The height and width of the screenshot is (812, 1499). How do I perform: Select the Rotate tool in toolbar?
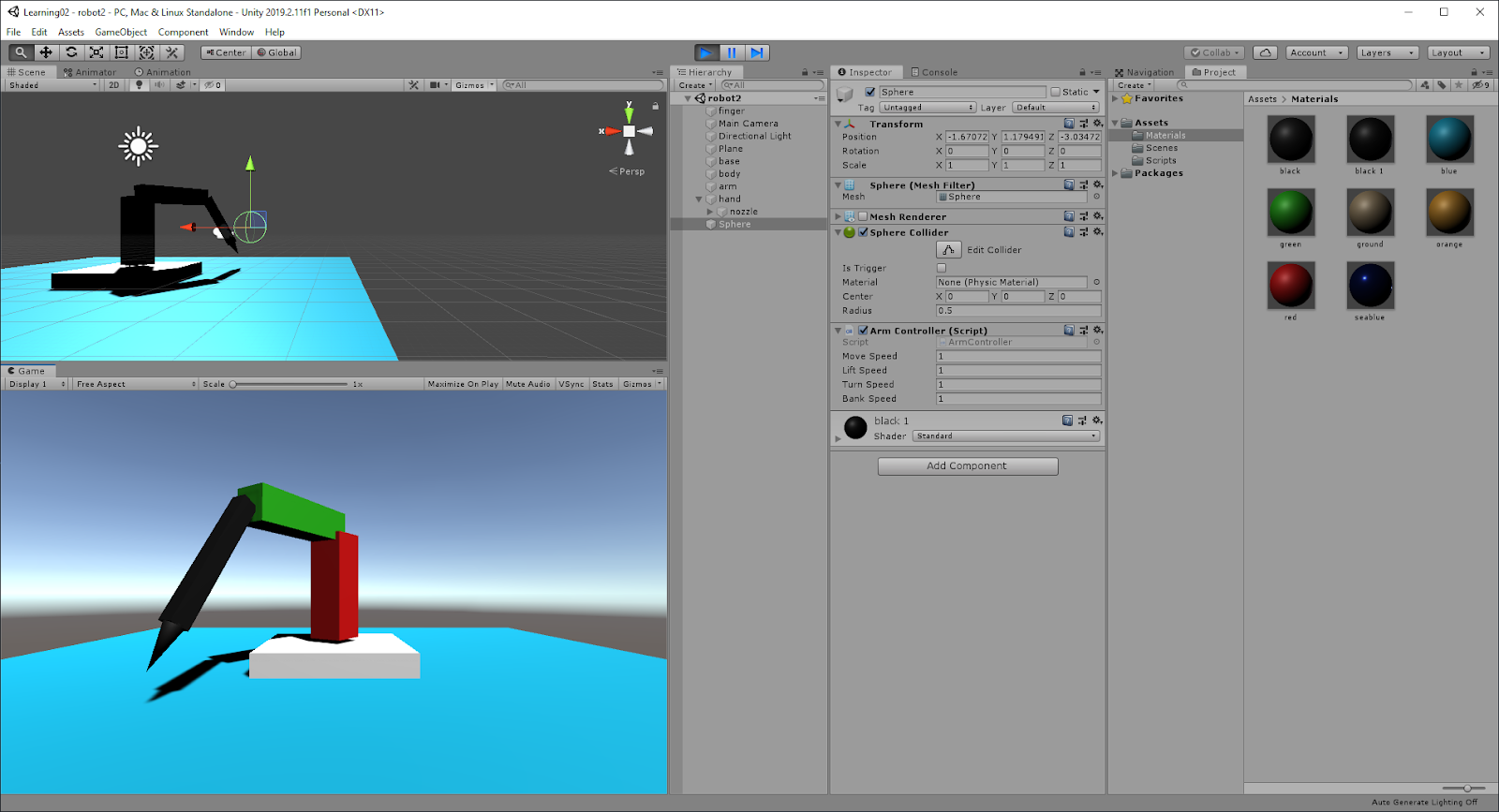[x=71, y=52]
